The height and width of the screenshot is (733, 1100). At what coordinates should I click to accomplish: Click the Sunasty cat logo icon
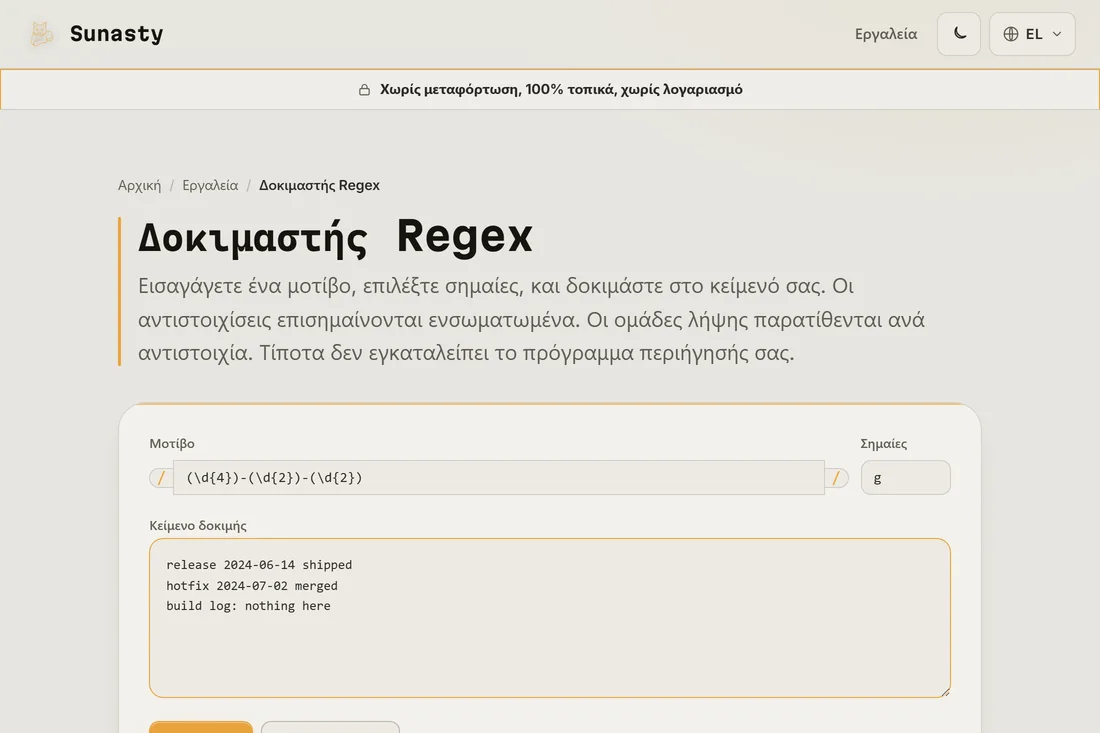click(41, 34)
